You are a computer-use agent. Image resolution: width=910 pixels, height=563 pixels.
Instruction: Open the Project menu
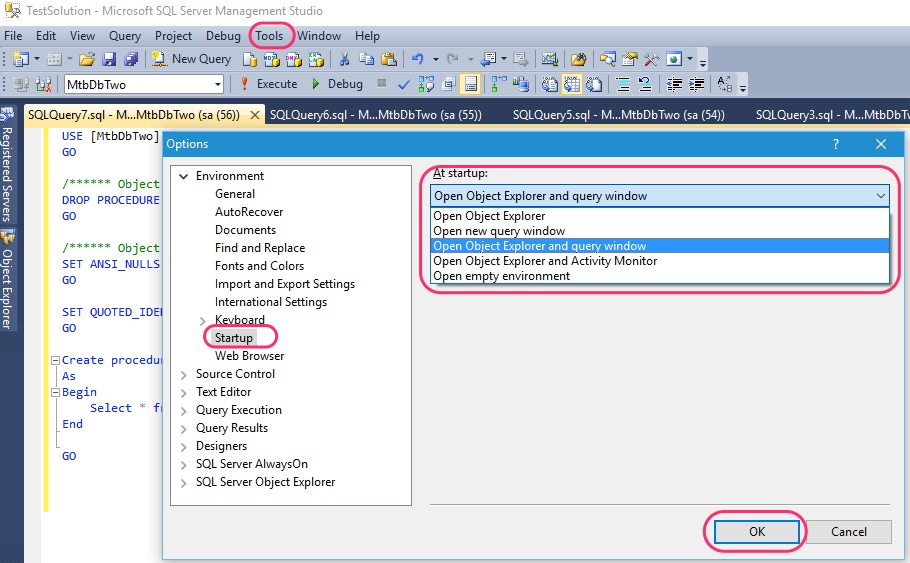(173, 36)
